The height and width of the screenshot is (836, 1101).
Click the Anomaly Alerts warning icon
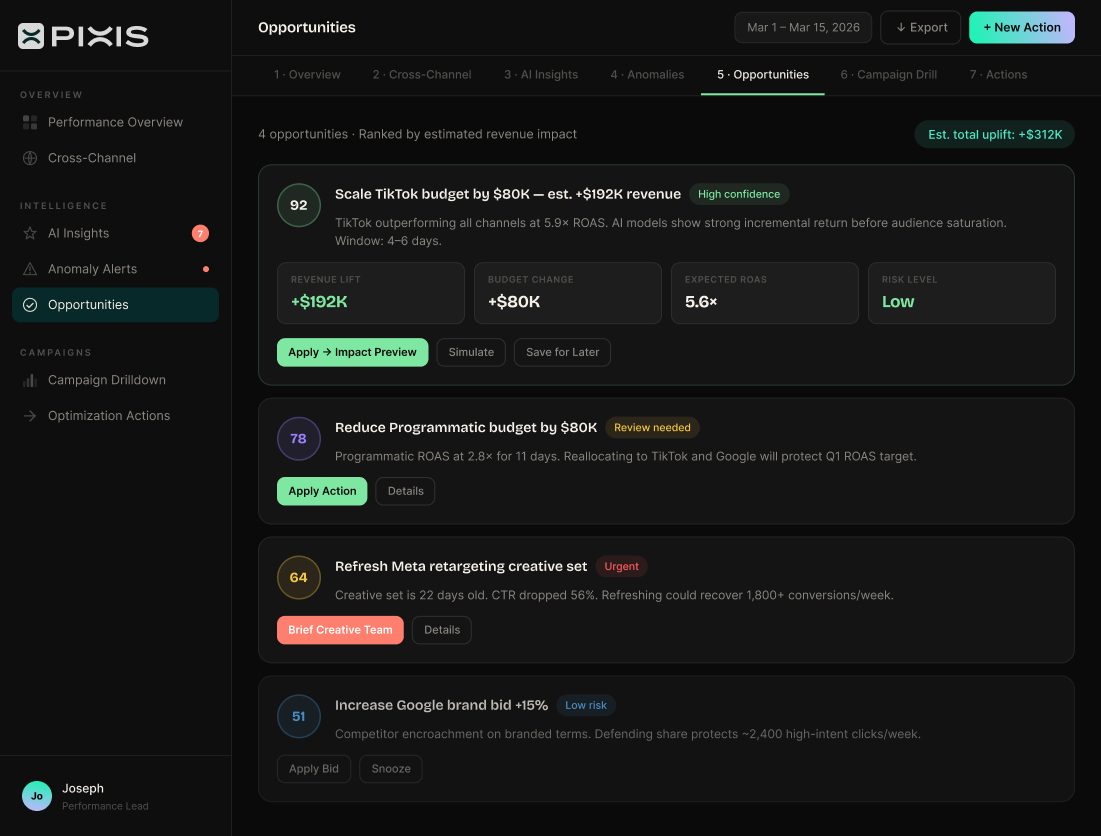tap(30, 269)
